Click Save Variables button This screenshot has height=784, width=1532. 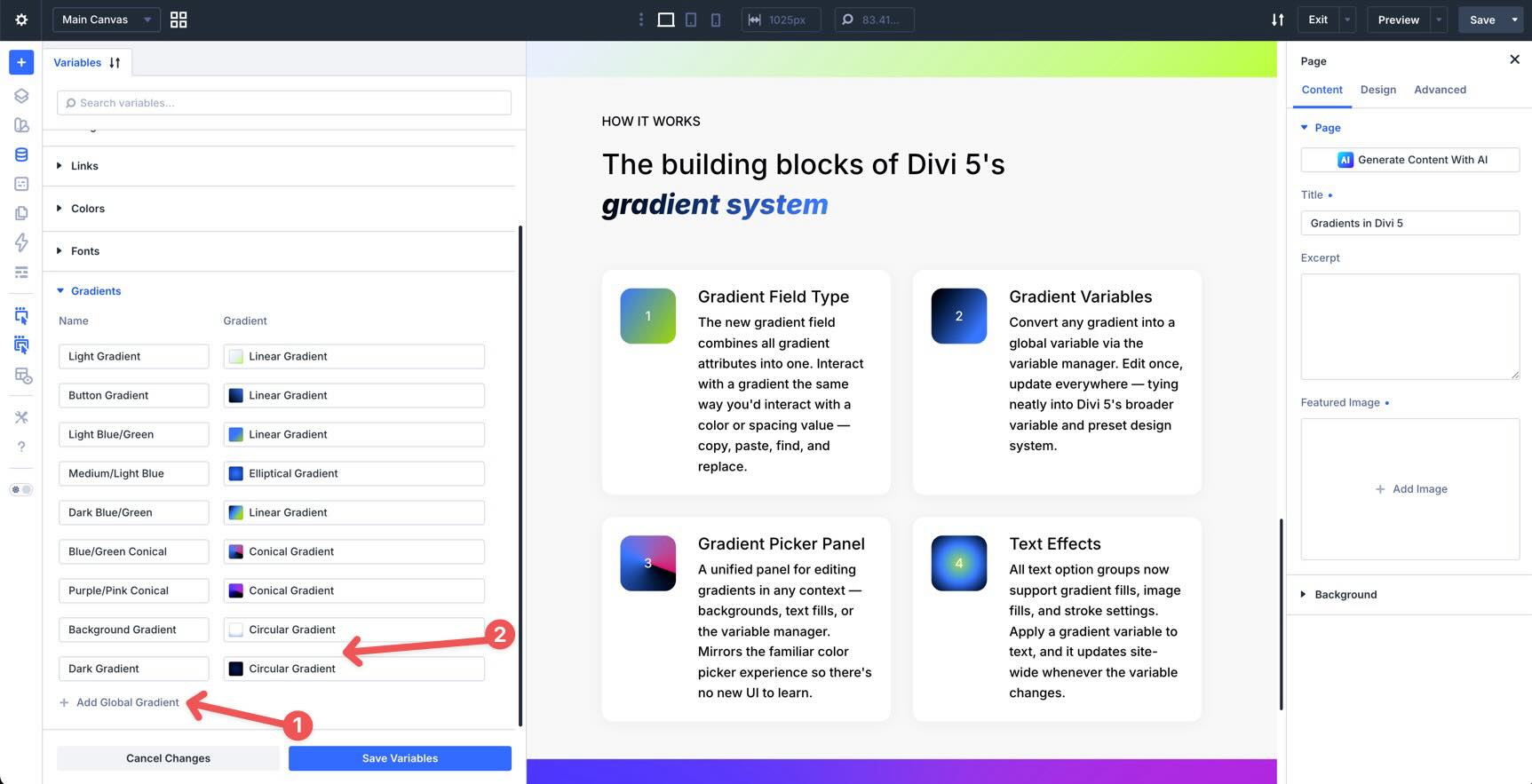click(x=400, y=758)
